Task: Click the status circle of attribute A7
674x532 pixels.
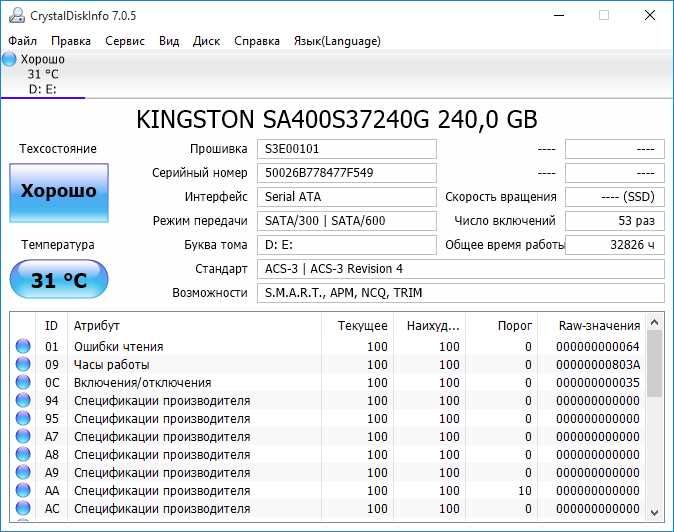Action: (x=23, y=436)
